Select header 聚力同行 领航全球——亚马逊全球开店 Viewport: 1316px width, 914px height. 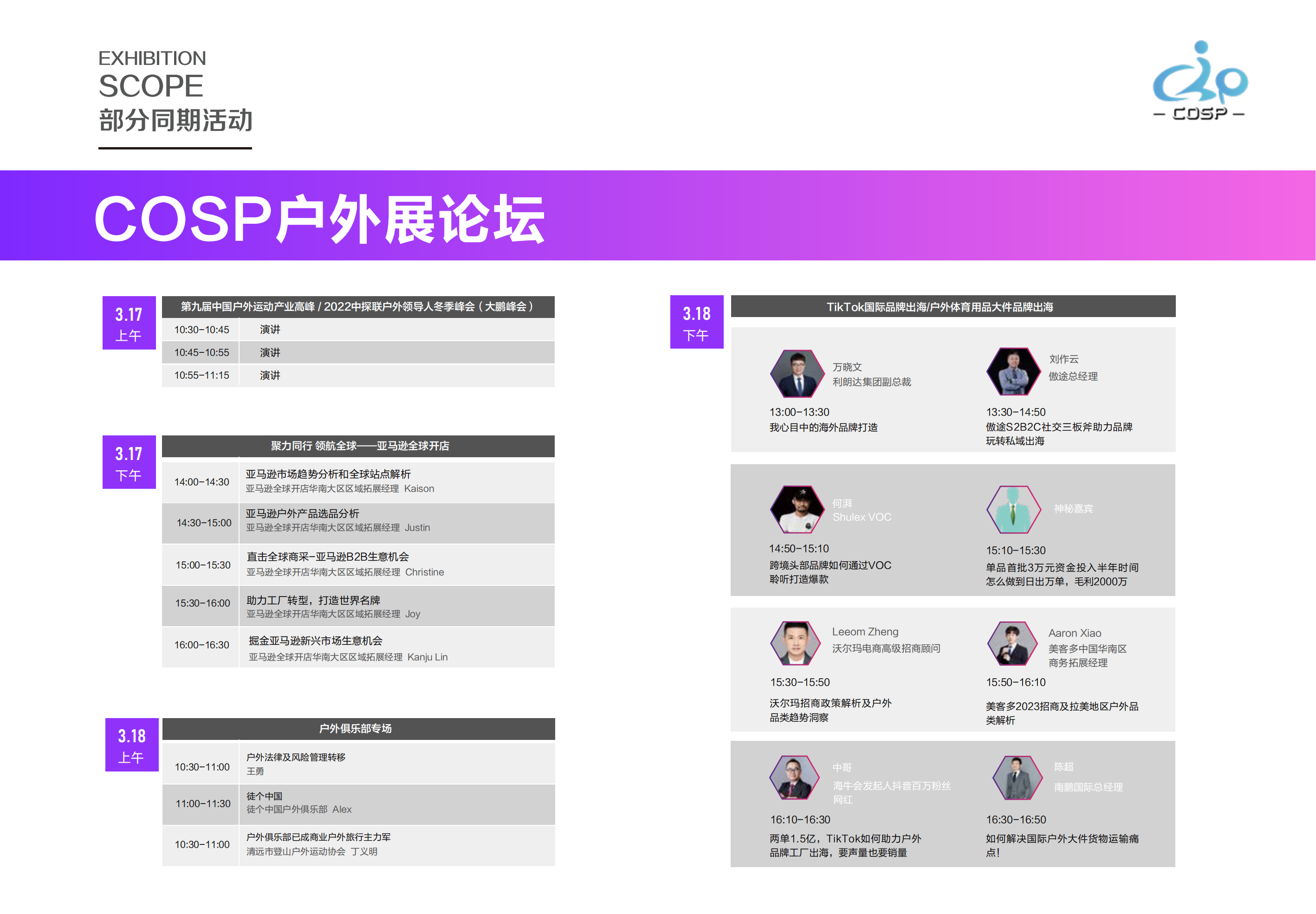[358, 446]
